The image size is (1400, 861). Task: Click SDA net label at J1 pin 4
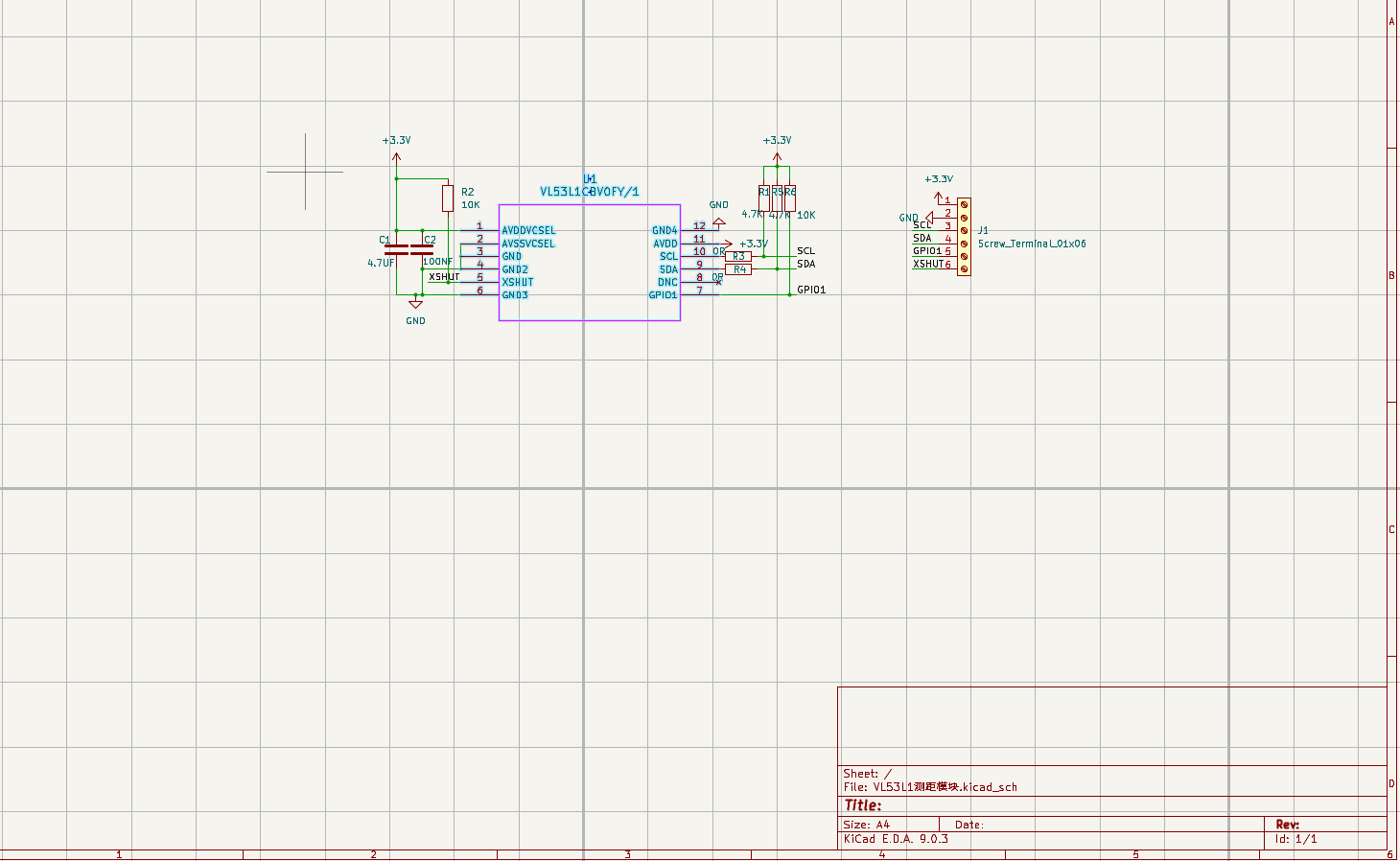click(922, 238)
